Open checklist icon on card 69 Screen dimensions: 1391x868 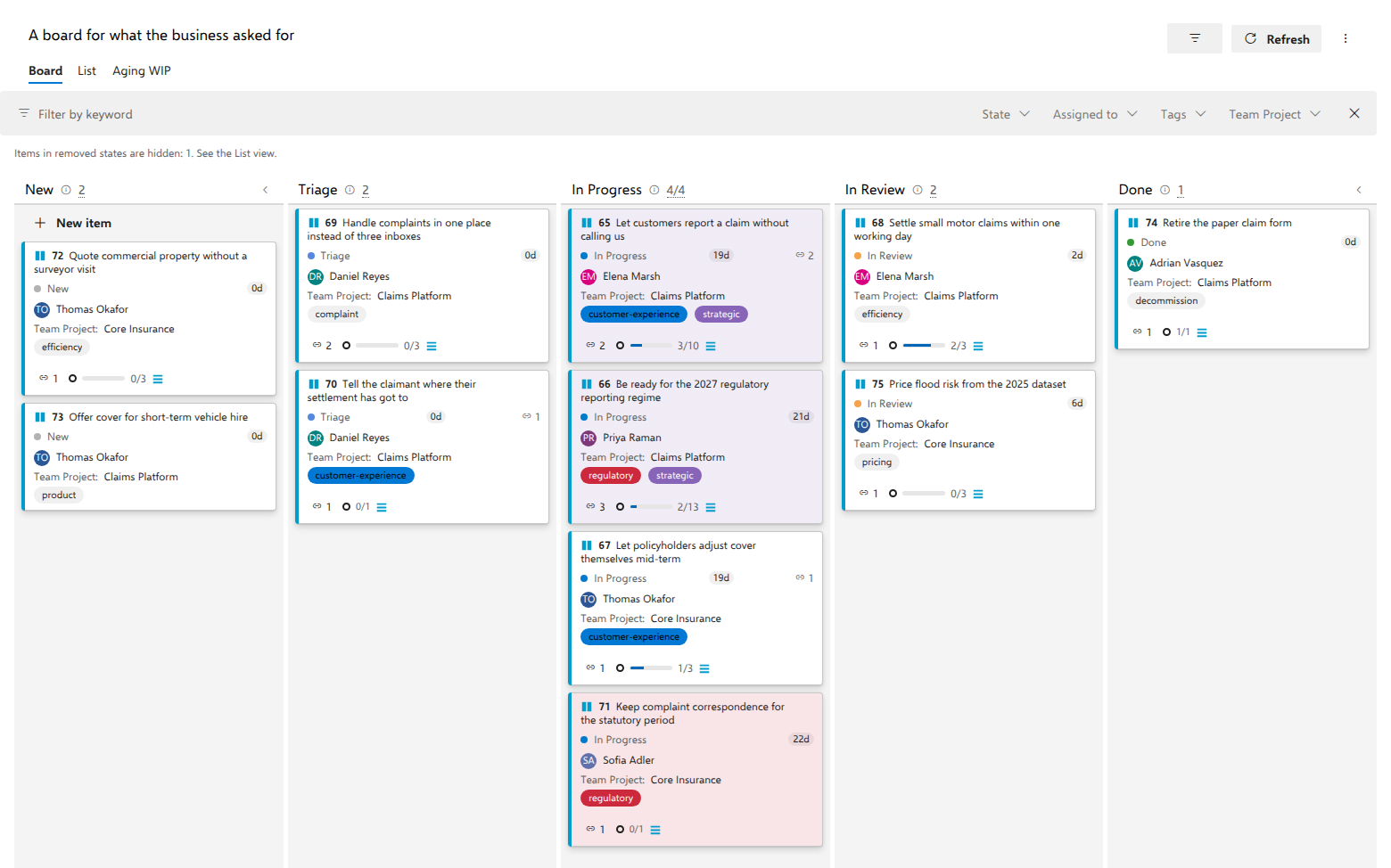[x=432, y=346]
